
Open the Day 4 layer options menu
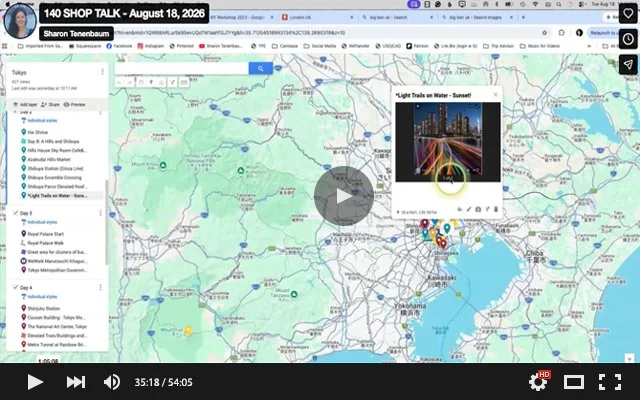coord(101,287)
